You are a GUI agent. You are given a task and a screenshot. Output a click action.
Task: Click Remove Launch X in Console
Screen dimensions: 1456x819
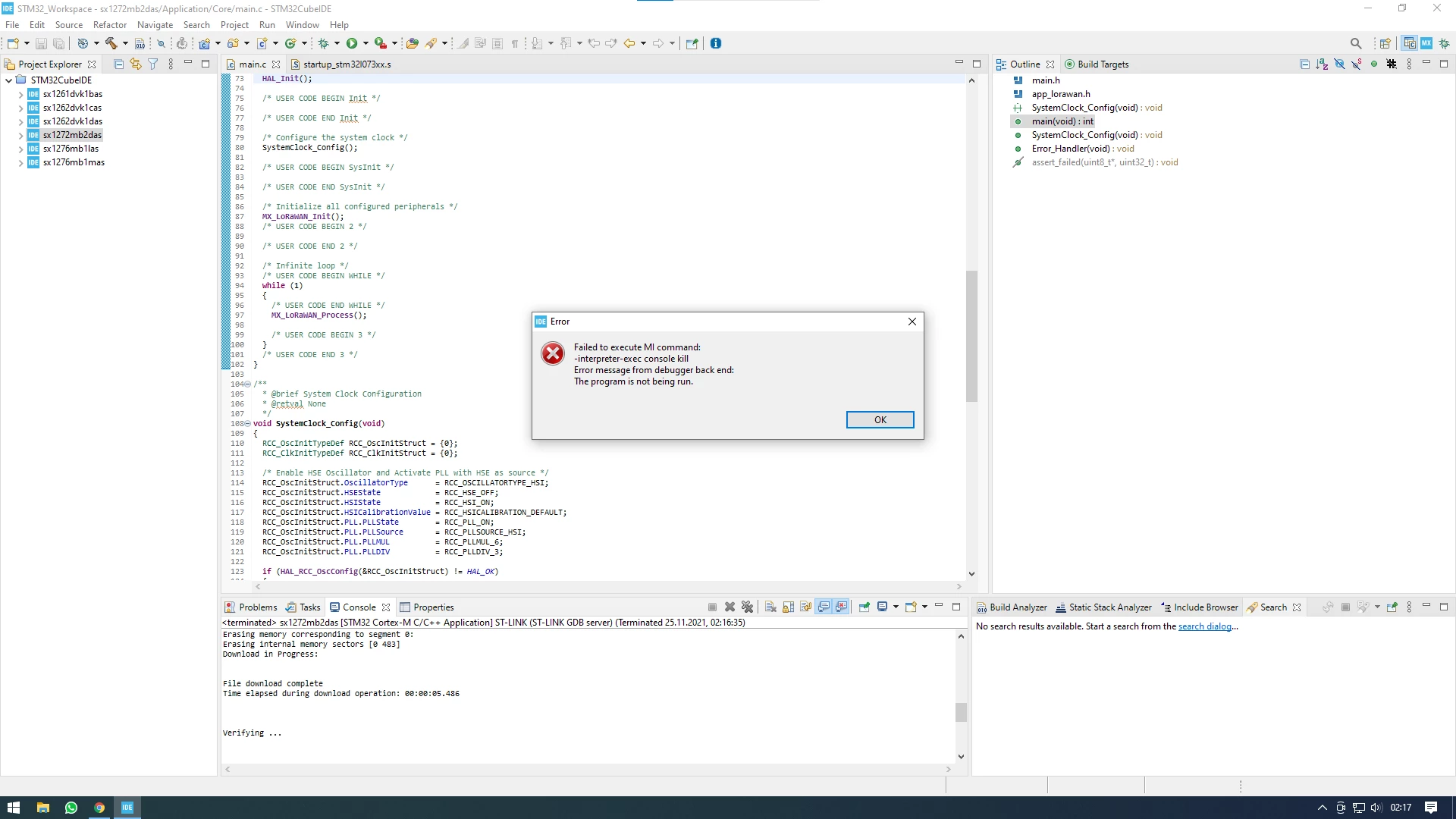730,607
